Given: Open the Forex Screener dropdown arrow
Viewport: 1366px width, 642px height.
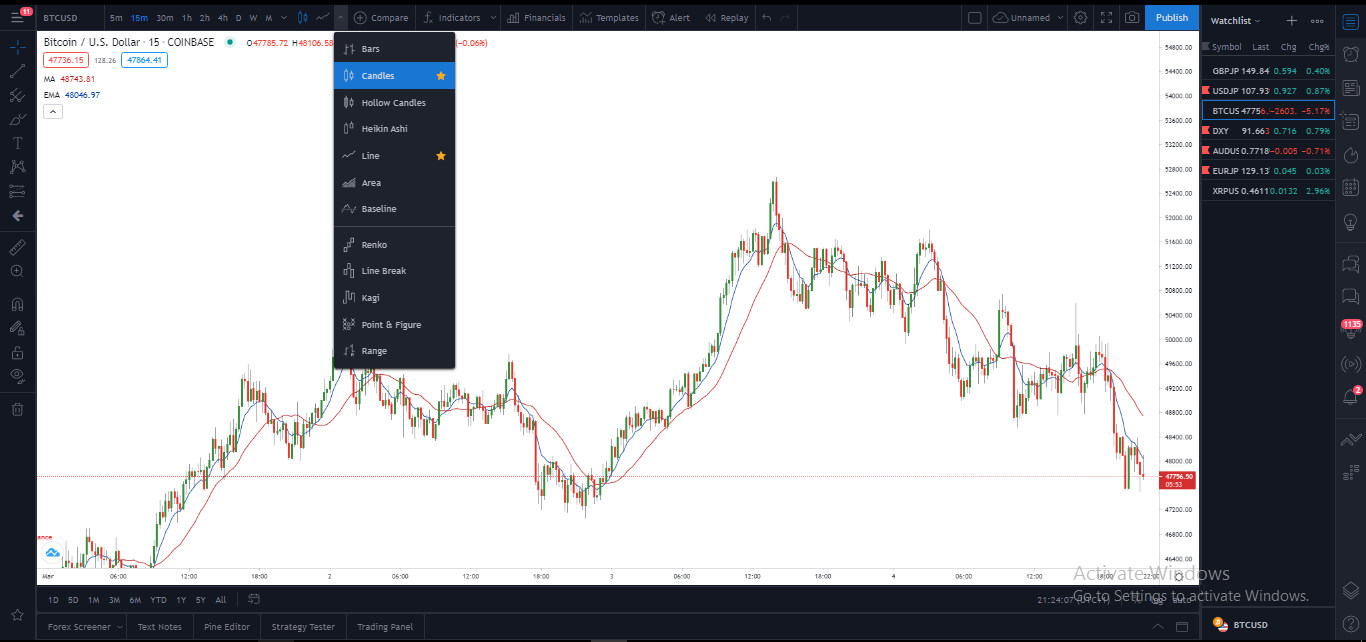Looking at the screenshot, I should [x=119, y=627].
